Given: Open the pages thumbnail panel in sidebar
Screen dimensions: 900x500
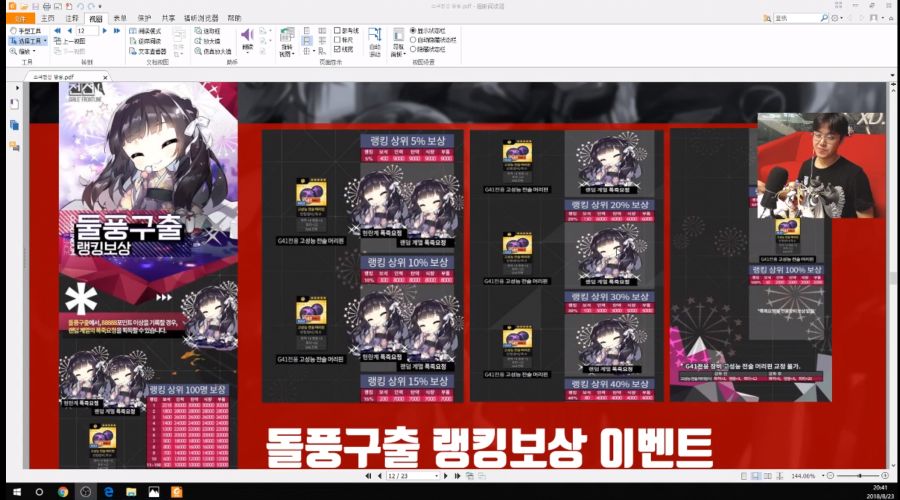Looking at the screenshot, I should coord(15,125).
